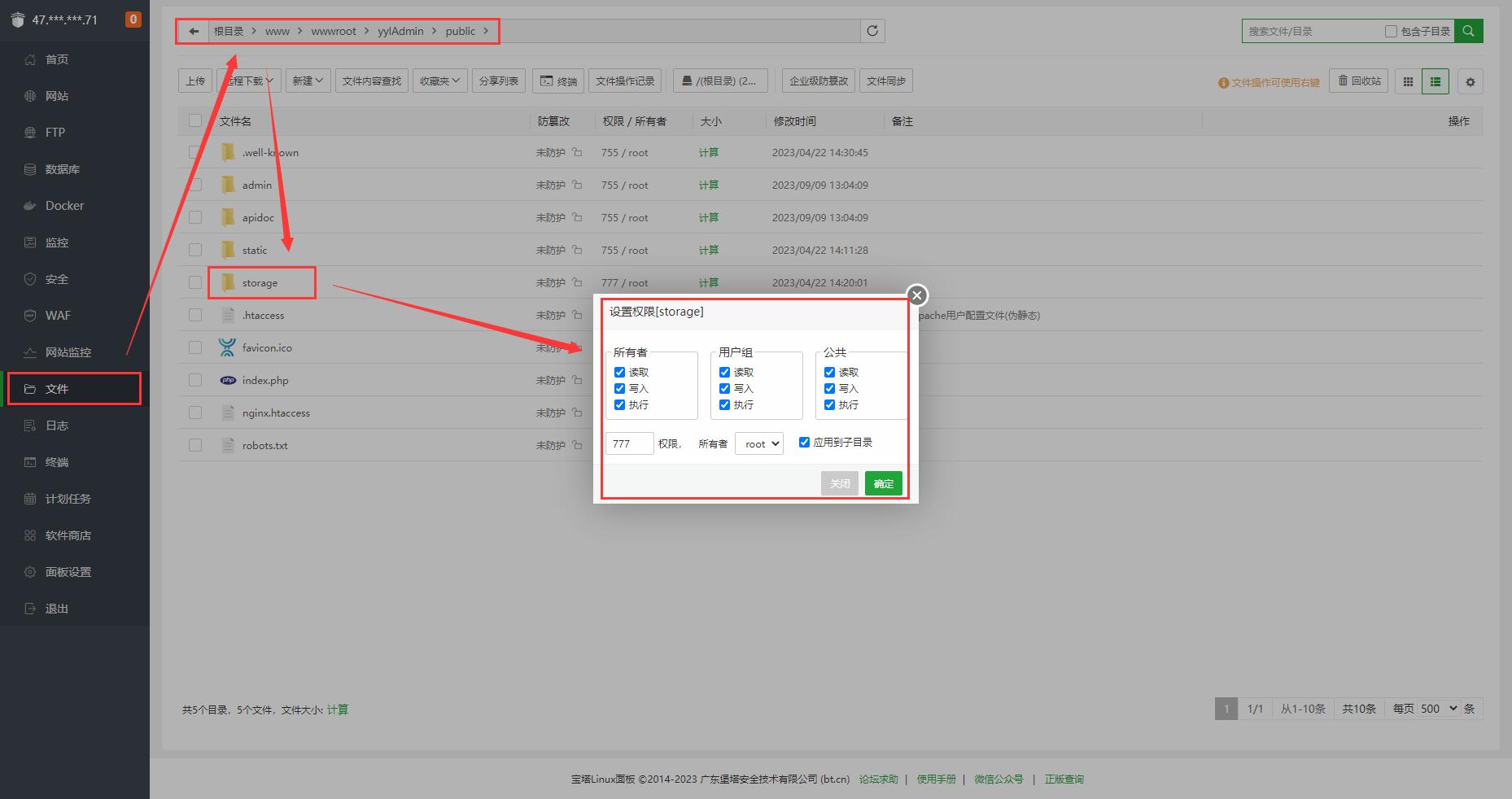The width and height of the screenshot is (1512, 799).
Task: Uncheck 公共 写入 permission checkbox
Action: point(829,388)
